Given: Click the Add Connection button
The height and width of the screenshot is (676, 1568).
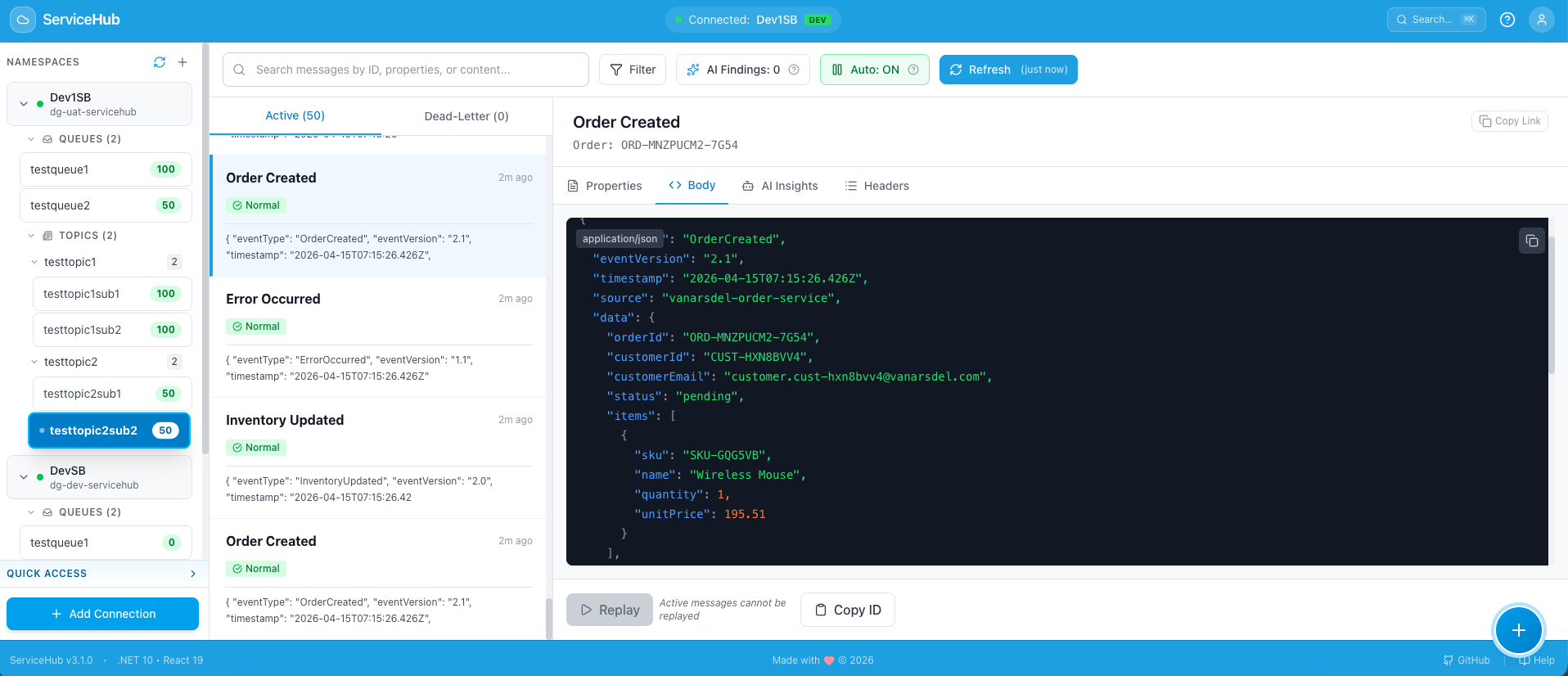Looking at the screenshot, I should (x=103, y=614).
